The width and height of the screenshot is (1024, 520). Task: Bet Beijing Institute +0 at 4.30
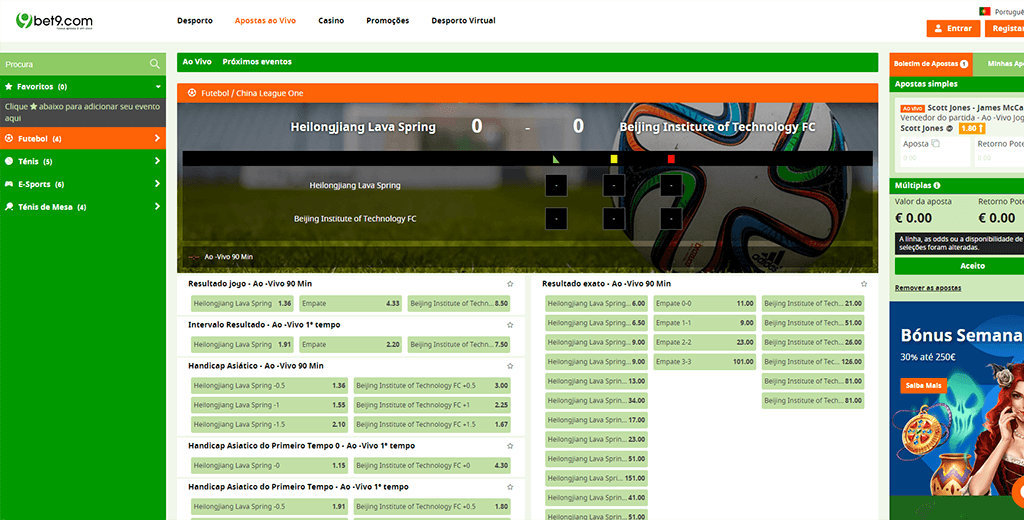coord(432,466)
